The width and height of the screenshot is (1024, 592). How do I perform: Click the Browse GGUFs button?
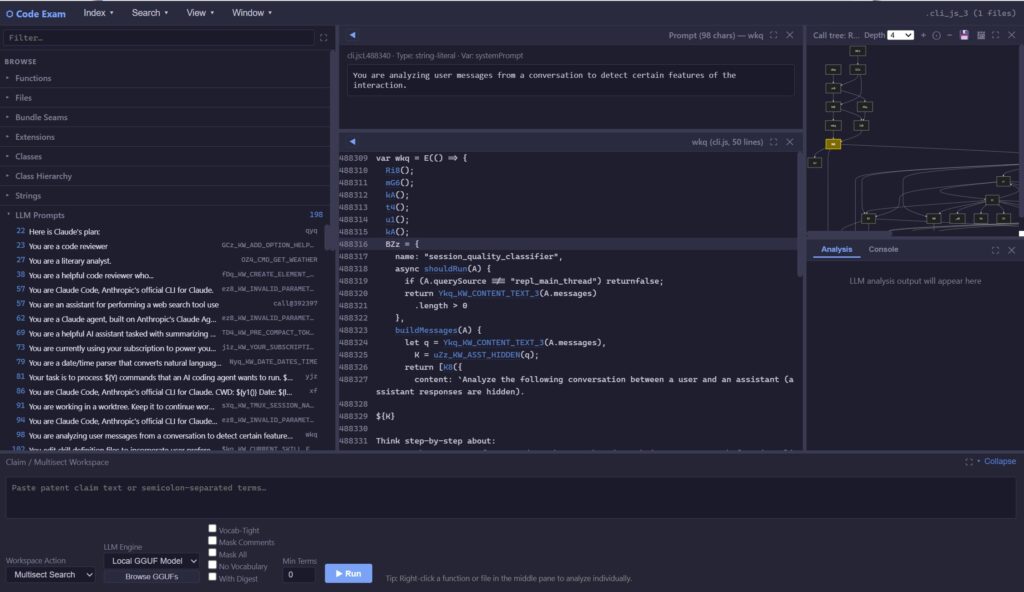(x=152, y=576)
